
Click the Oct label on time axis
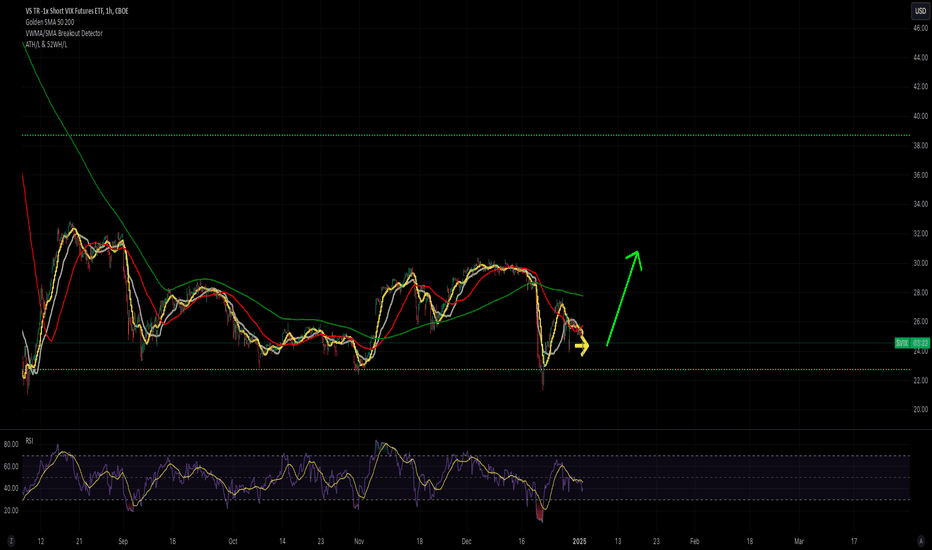[x=232, y=541]
